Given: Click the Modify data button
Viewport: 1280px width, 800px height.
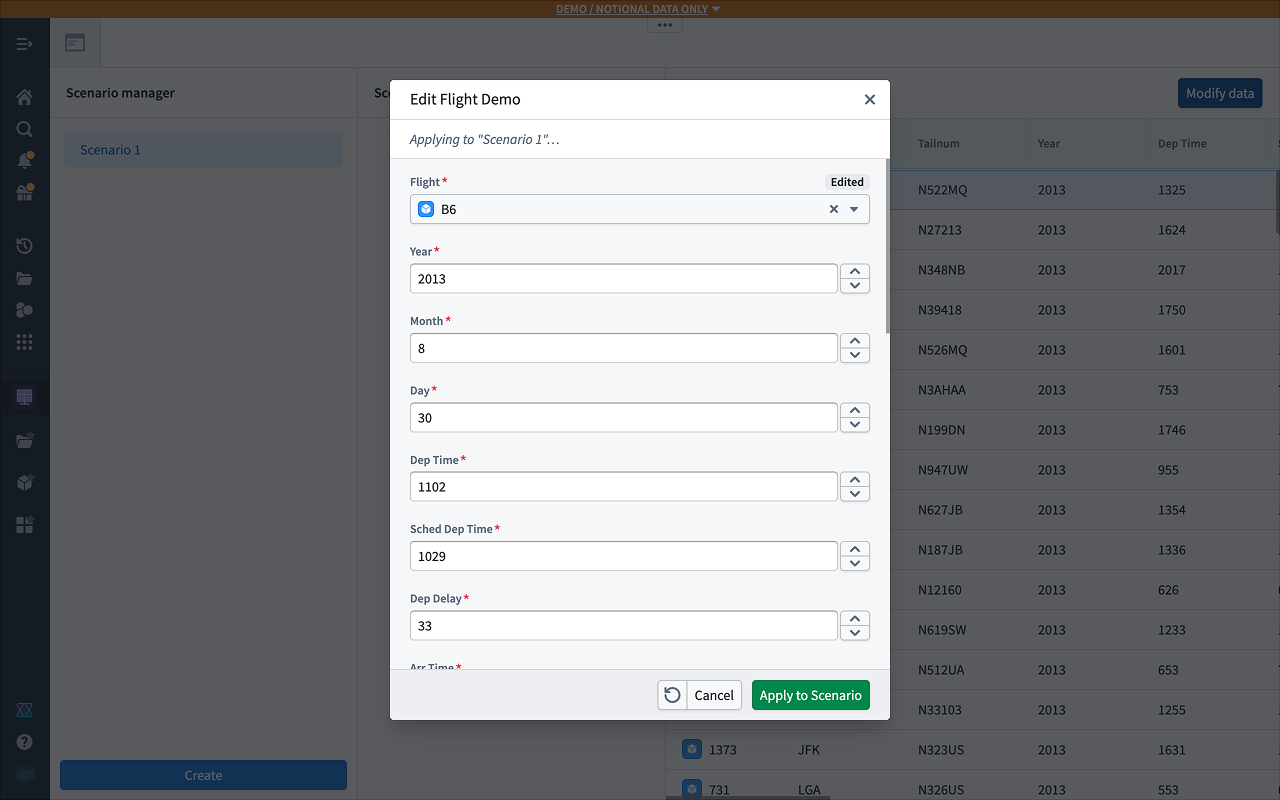Looking at the screenshot, I should [1219, 93].
